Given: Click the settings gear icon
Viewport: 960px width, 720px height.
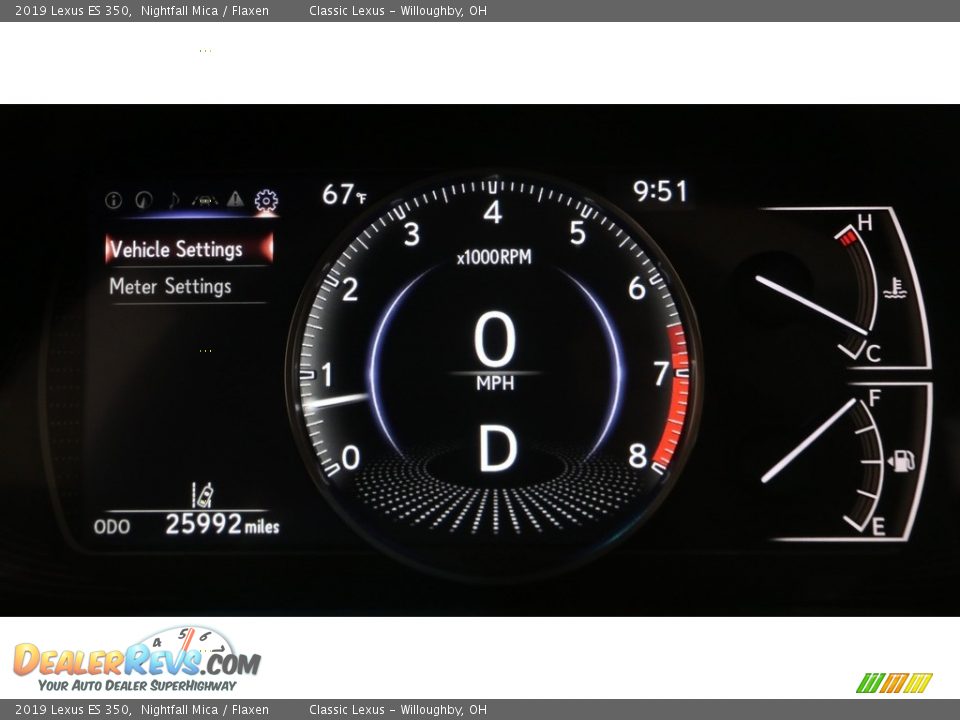Looking at the screenshot, I should pos(266,200).
